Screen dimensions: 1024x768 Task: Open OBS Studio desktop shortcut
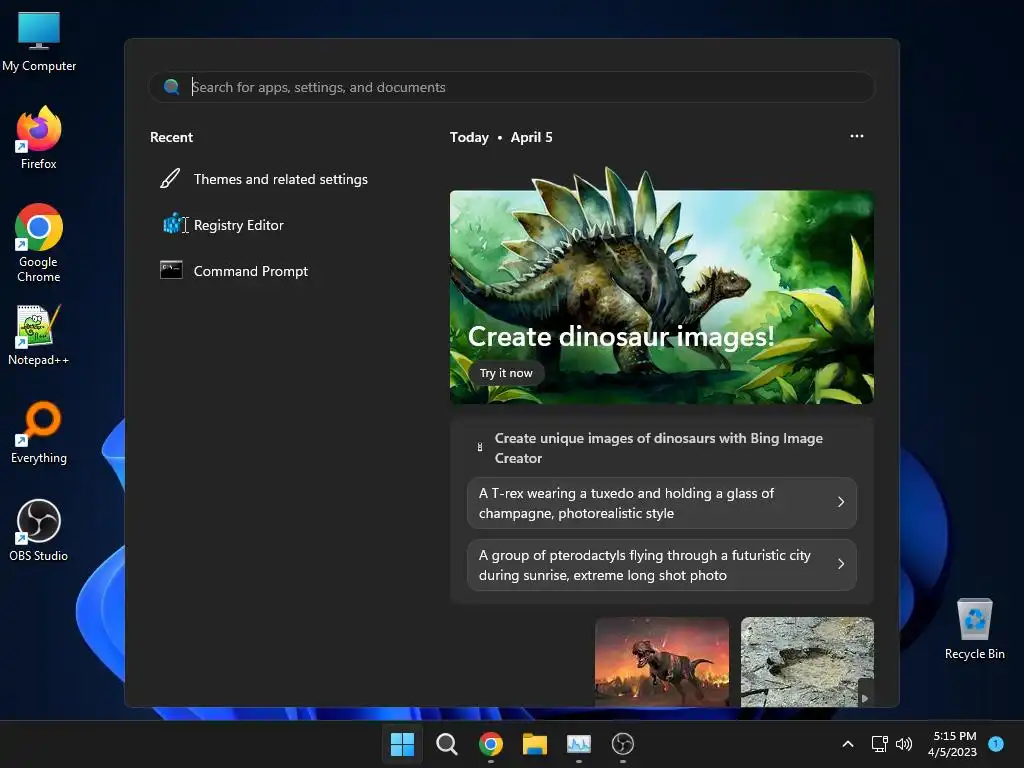pyautogui.click(x=39, y=530)
